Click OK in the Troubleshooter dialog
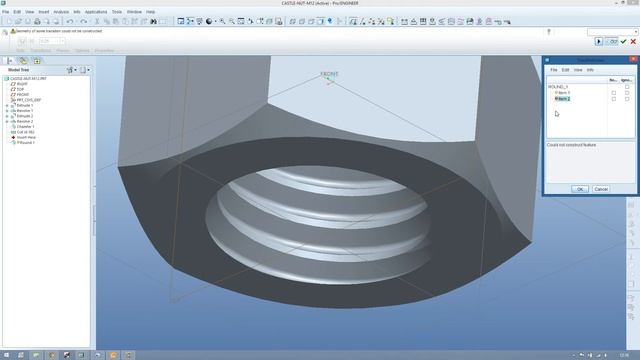Screen dimensions: 640x360 tap(580, 189)
